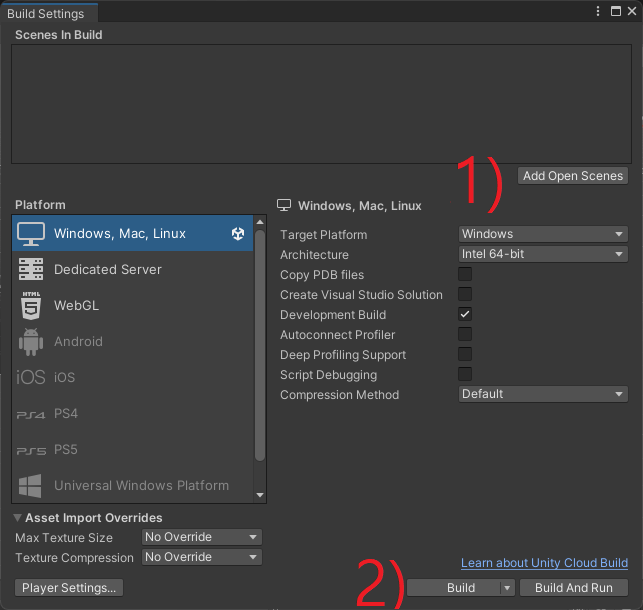Uncheck the Development Build checkbox
Image resolution: width=643 pixels, height=610 pixels.
point(465,314)
